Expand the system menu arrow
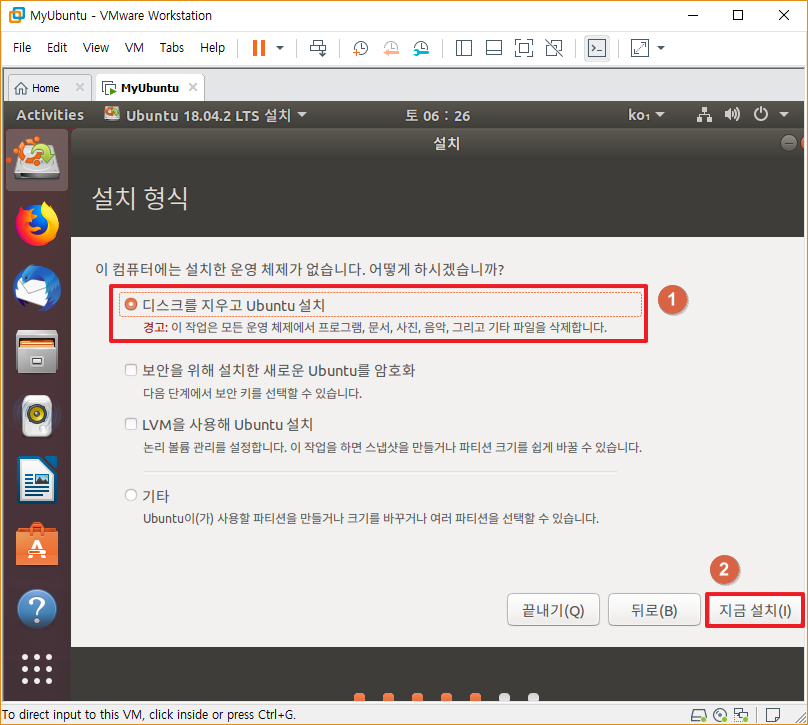Image resolution: width=808 pixels, height=725 pixels. click(x=784, y=114)
